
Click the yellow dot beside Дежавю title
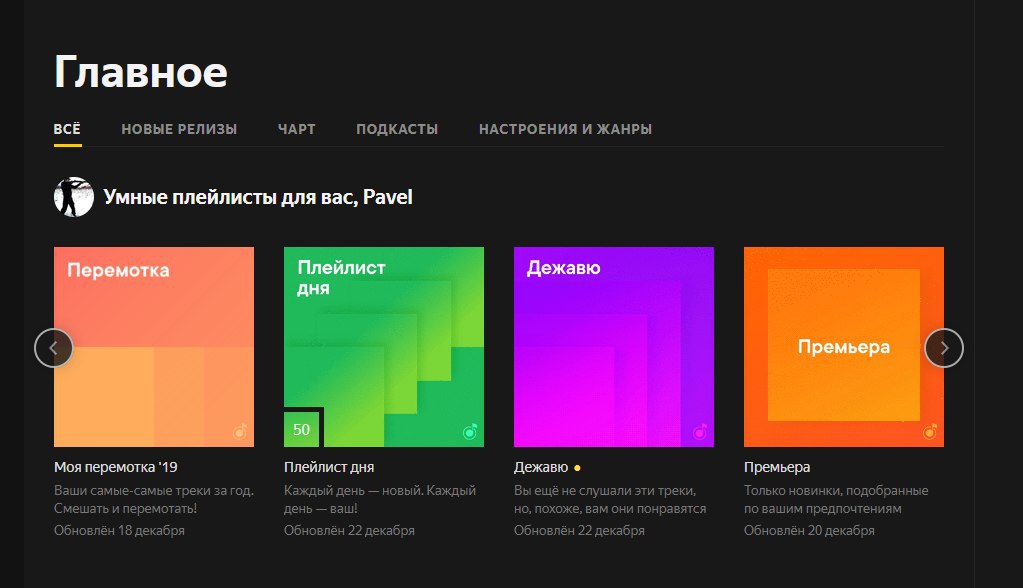[577, 468]
